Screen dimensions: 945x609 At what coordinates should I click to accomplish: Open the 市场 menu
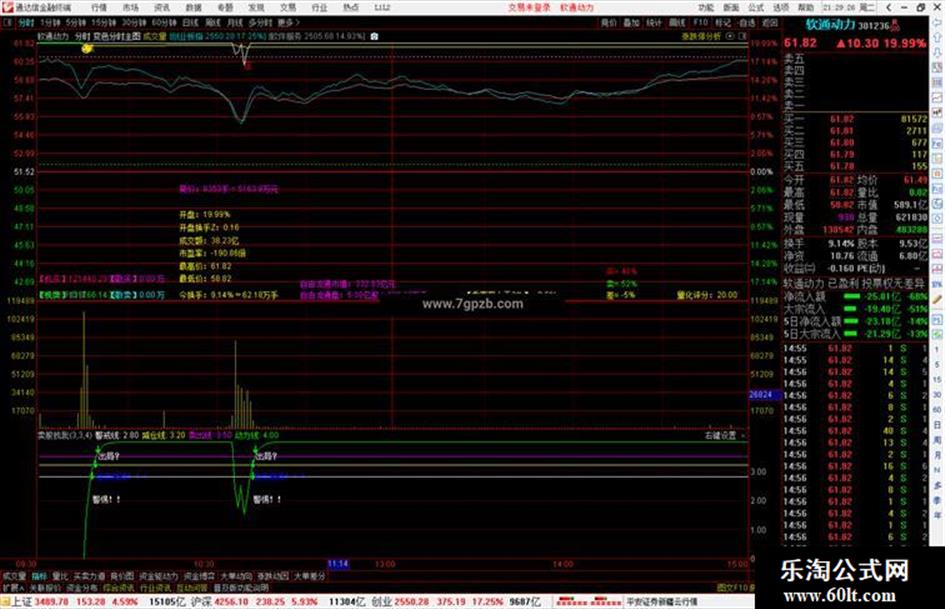[130, 8]
